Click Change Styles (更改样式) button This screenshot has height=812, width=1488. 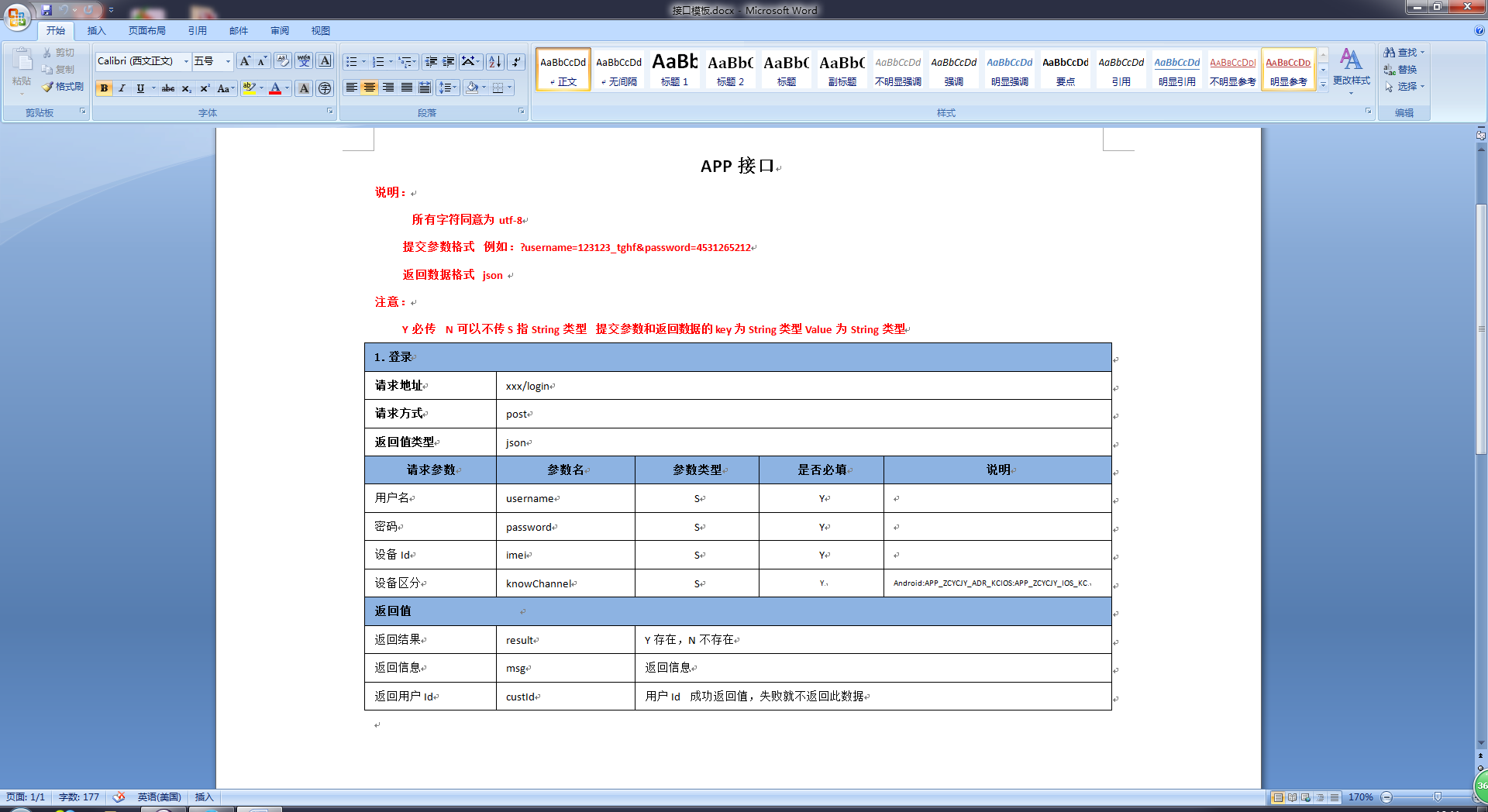(x=1351, y=70)
